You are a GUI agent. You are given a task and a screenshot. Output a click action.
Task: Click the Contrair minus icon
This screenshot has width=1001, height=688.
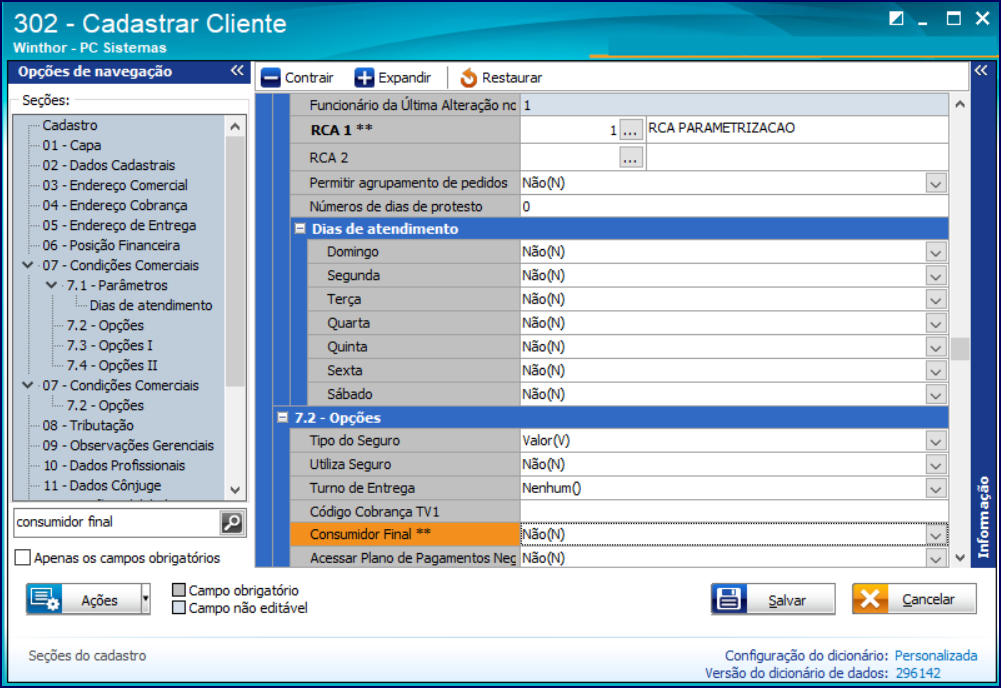pos(271,78)
